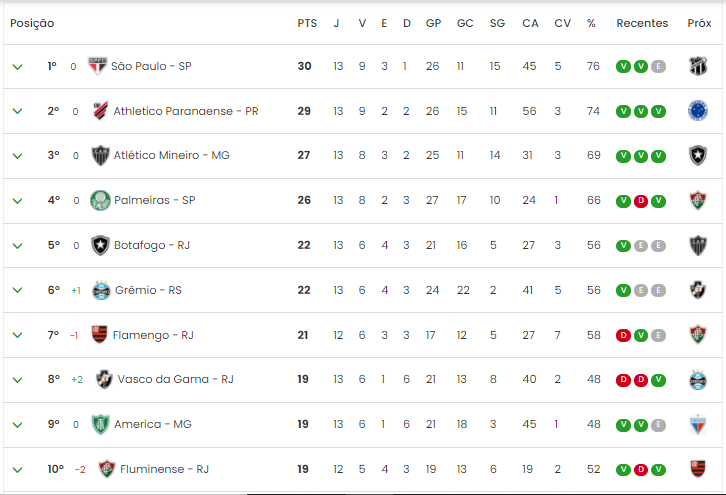Expand details for Botafogo row
Image resolution: width=726 pixels, height=495 pixels.
click(x=18, y=246)
